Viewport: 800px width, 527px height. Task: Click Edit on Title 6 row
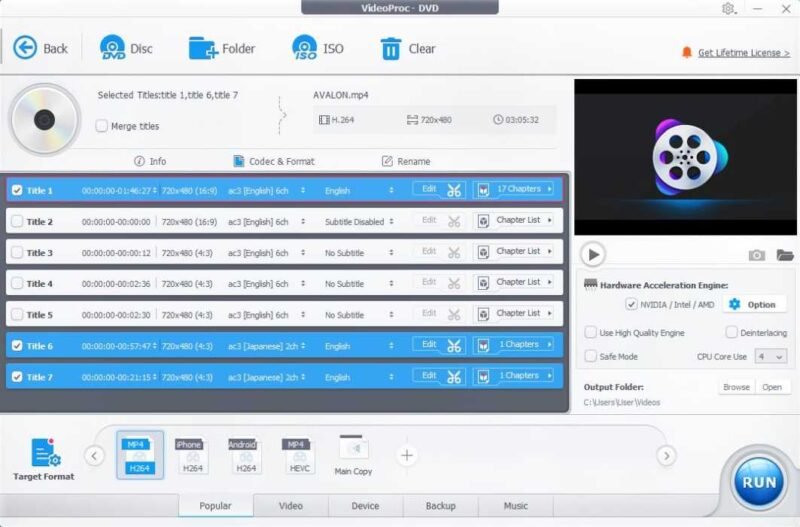[429, 344]
